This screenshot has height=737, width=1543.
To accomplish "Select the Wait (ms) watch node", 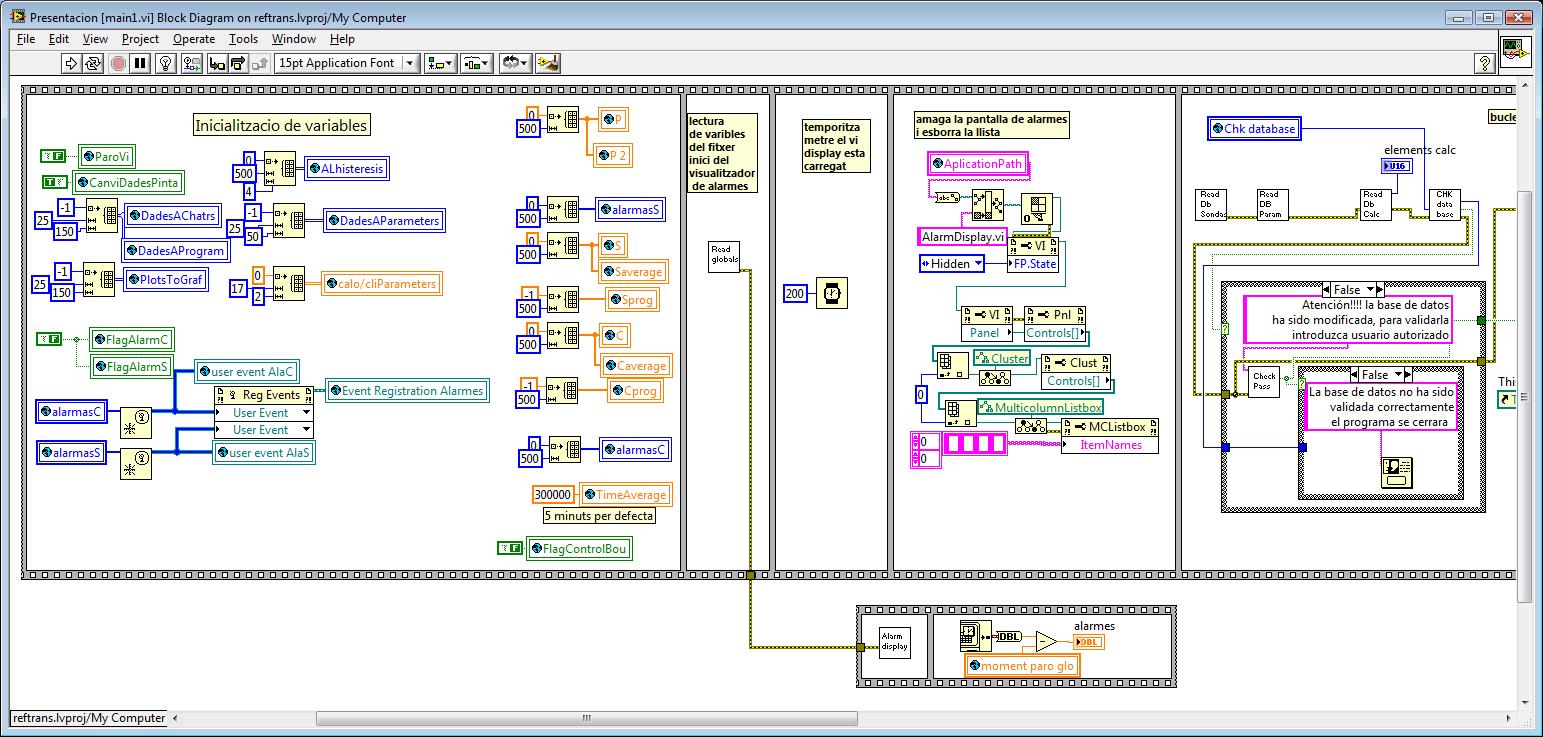I will coord(831,293).
